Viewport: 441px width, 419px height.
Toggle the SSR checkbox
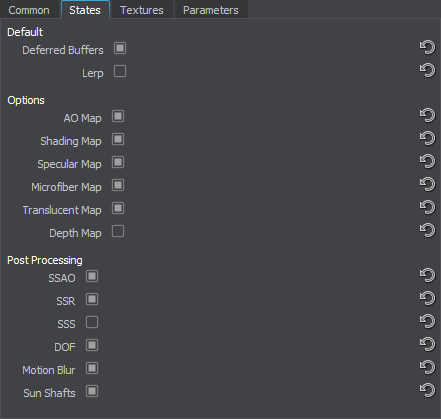pyautogui.click(x=92, y=299)
